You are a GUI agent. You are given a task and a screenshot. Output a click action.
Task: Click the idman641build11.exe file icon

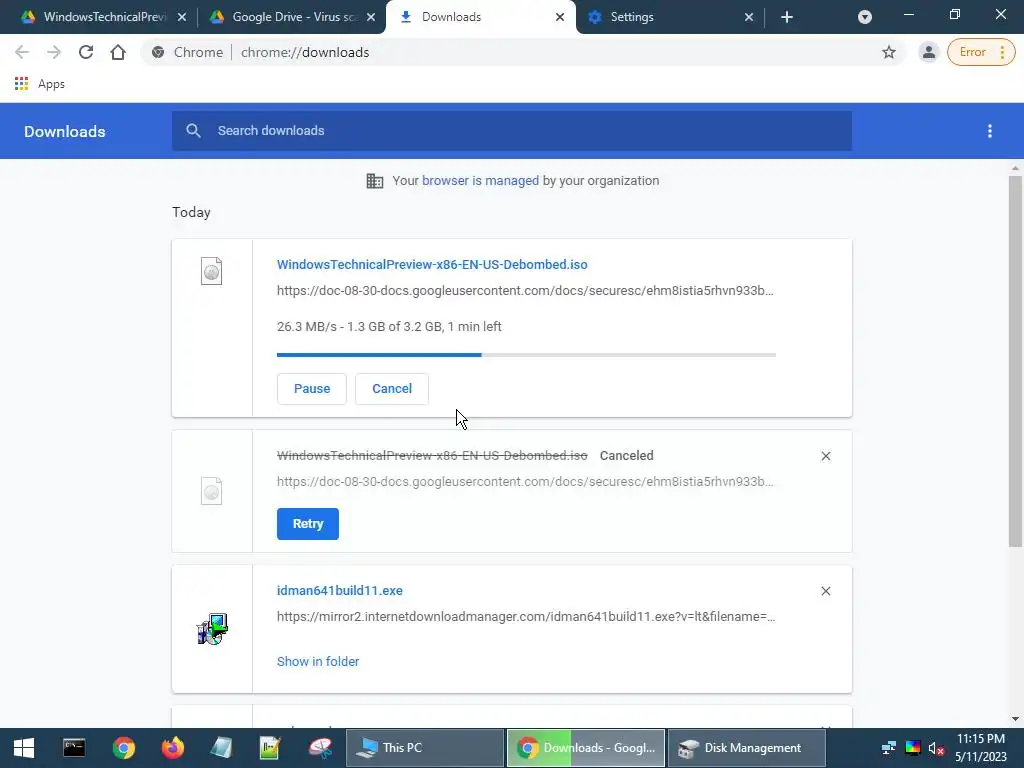(x=212, y=629)
